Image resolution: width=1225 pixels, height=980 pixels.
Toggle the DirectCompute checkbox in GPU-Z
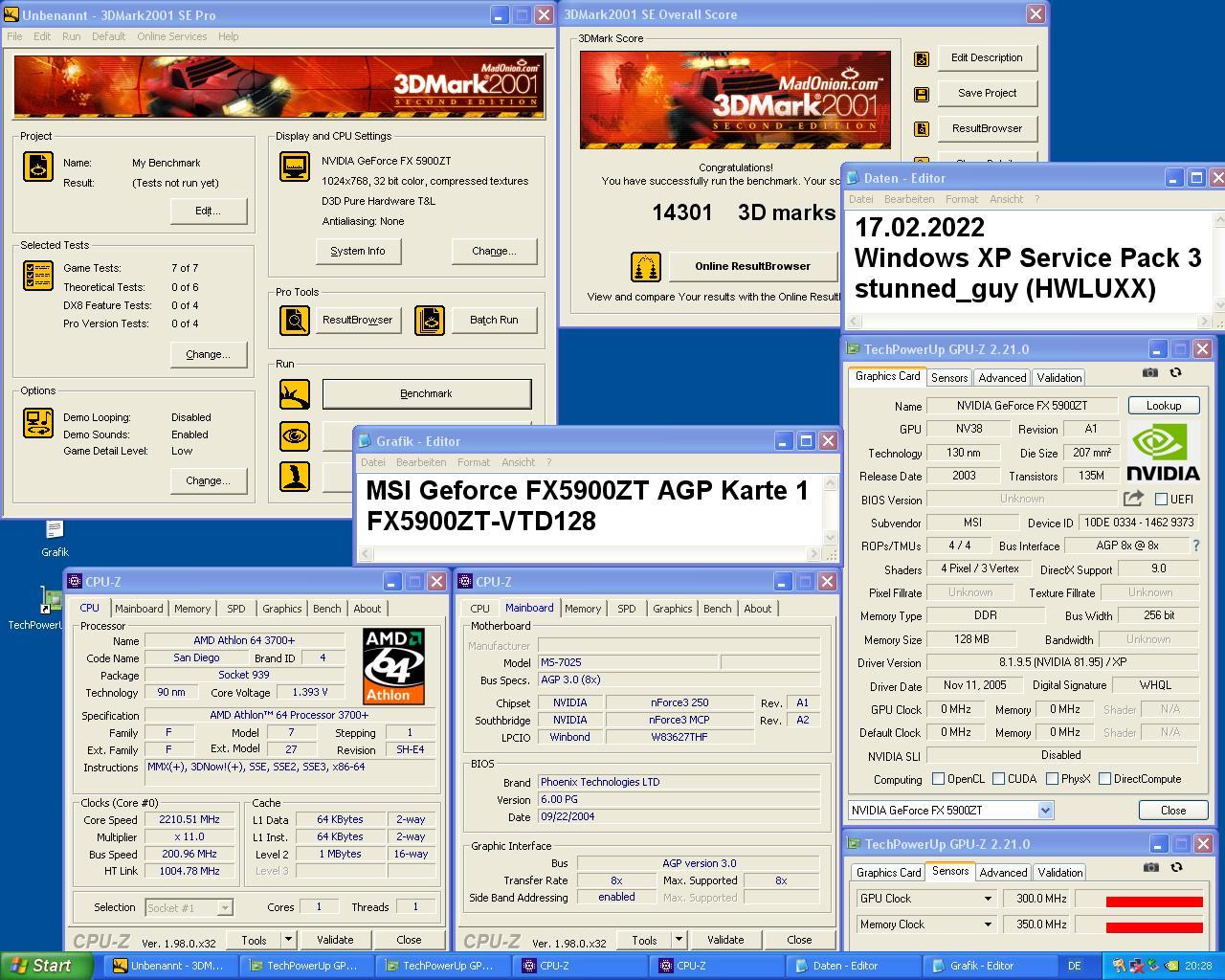(x=1104, y=779)
